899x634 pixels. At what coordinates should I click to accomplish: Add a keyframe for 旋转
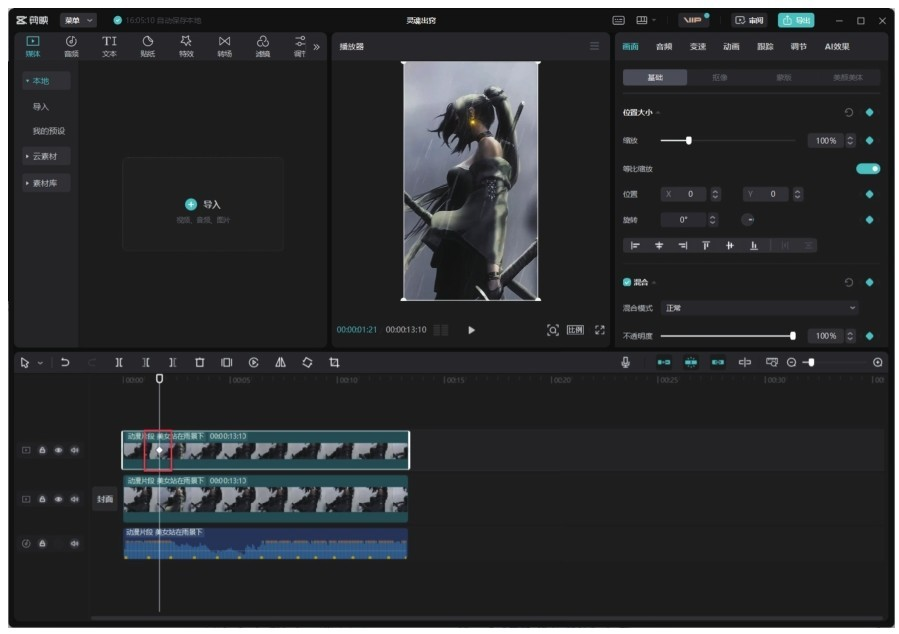(x=870, y=220)
